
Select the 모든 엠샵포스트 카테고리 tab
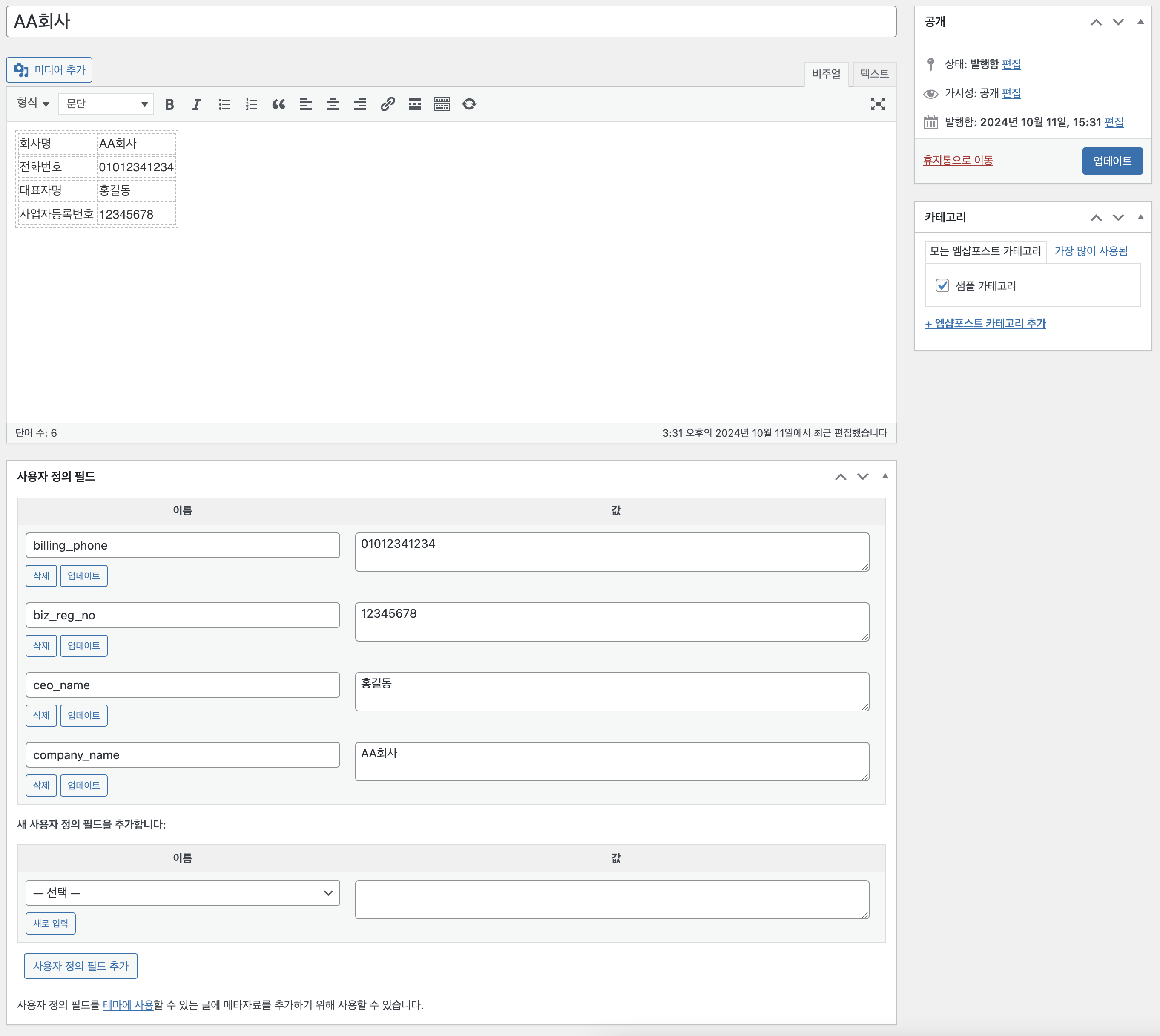click(985, 251)
